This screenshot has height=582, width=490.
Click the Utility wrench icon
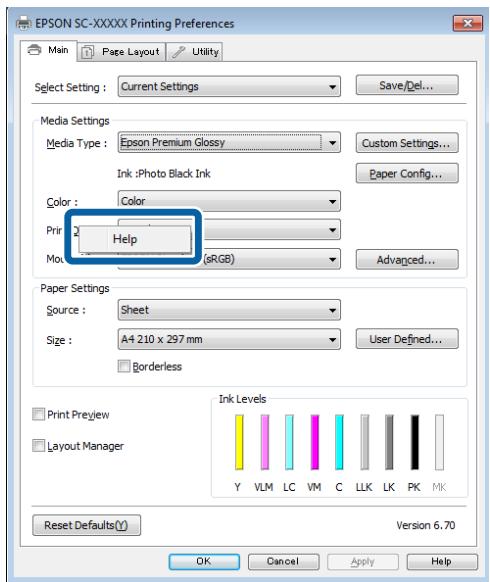[178, 52]
